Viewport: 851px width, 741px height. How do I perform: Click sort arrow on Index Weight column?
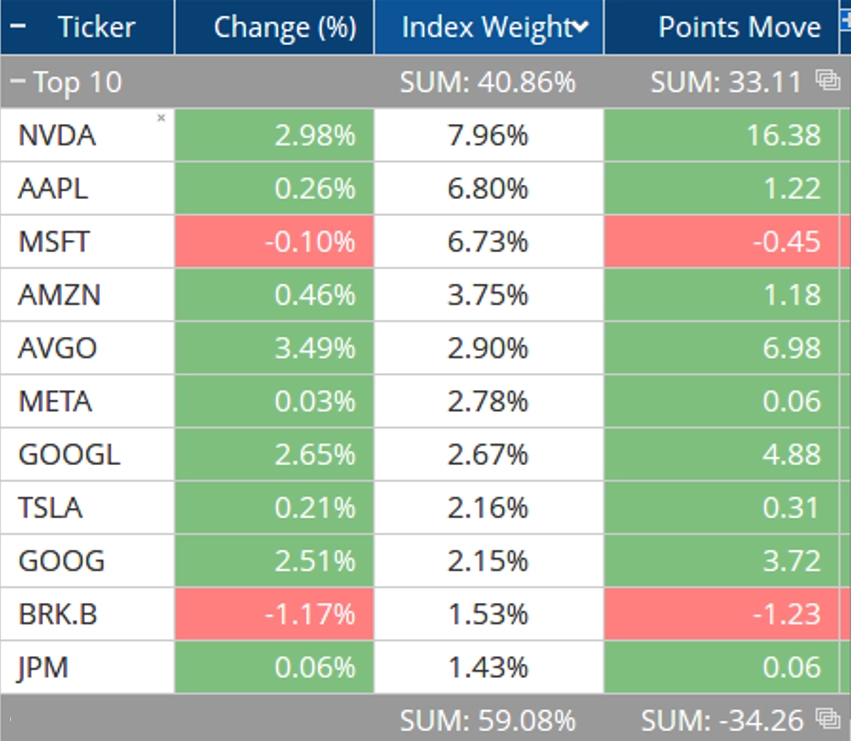[580, 28]
